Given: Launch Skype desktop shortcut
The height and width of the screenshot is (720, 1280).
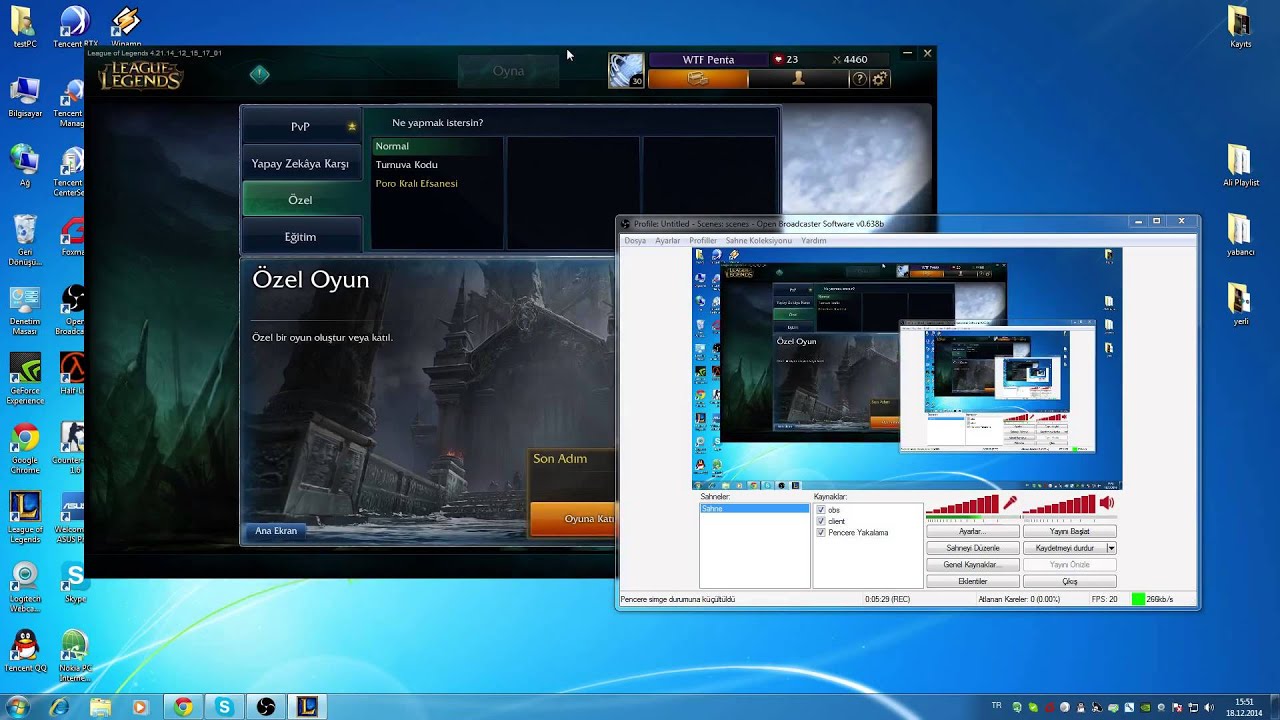Looking at the screenshot, I should 75,583.
